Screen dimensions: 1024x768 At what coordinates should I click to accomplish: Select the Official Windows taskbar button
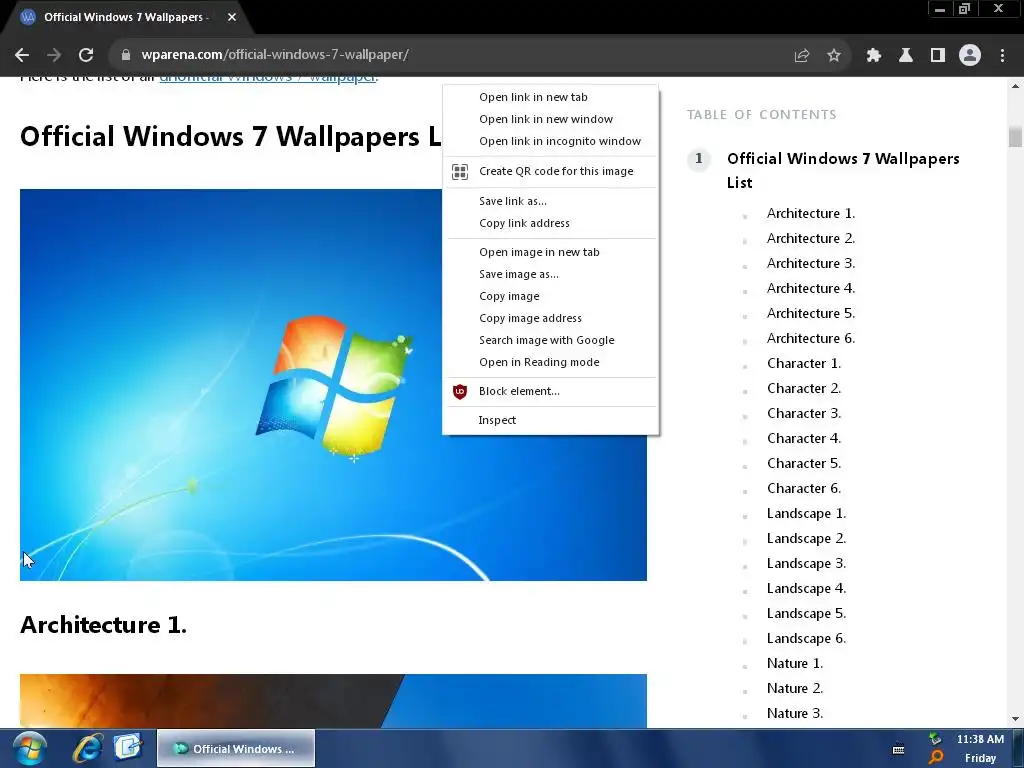coord(236,748)
